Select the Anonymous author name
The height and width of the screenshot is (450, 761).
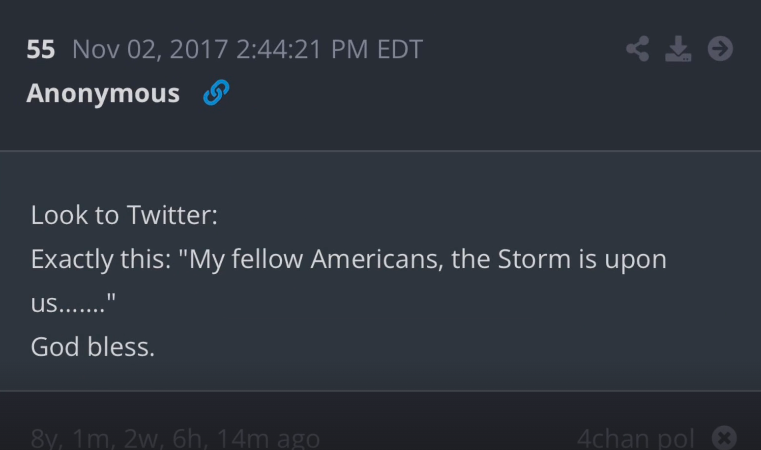[x=103, y=94]
